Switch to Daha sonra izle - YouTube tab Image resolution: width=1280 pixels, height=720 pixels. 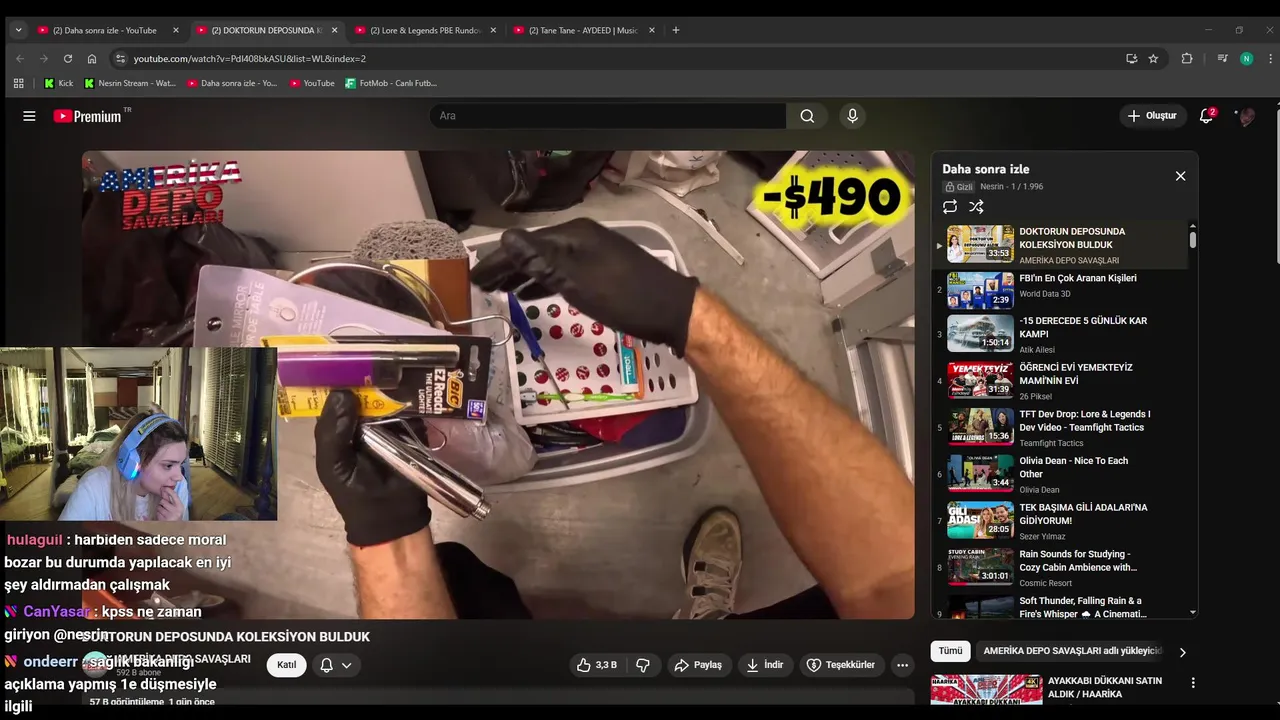tap(107, 30)
